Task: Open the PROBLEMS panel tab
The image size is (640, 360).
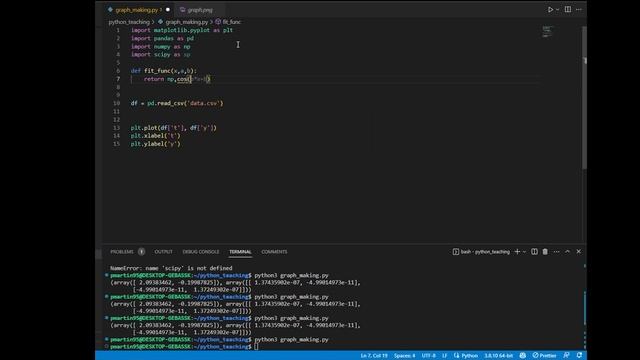Action: click(122, 252)
